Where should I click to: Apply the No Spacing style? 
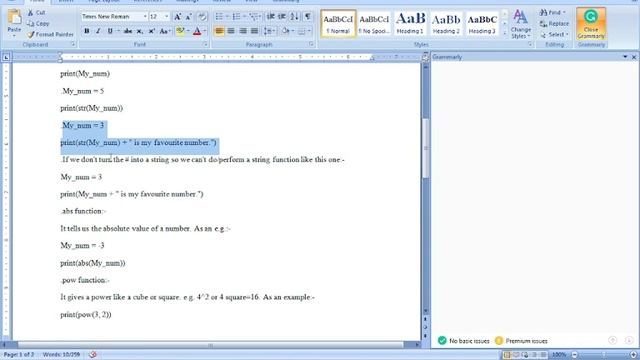pos(374,24)
